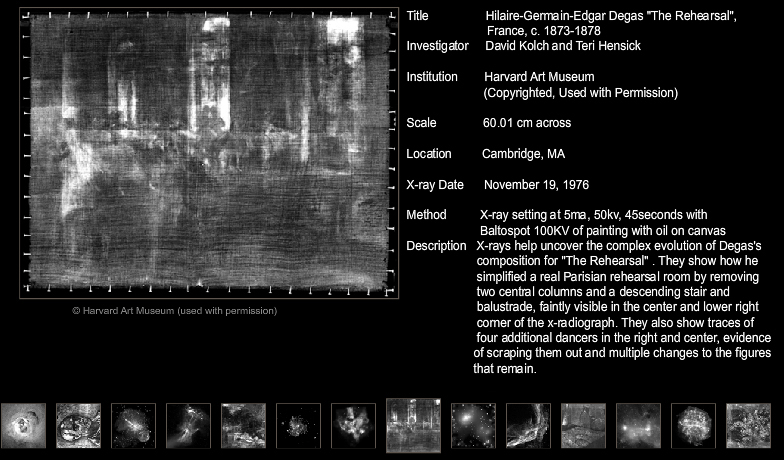This screenshot has height=460, width=784.
Task: Click the description line "two central columns and a descending stair"
Action: point(603,292)
